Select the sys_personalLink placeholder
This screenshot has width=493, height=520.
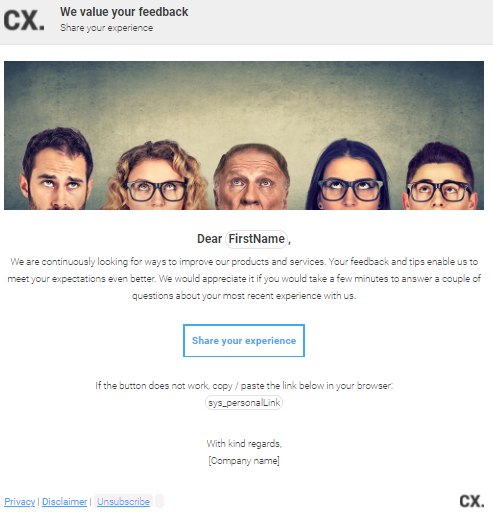pos(244,403)
